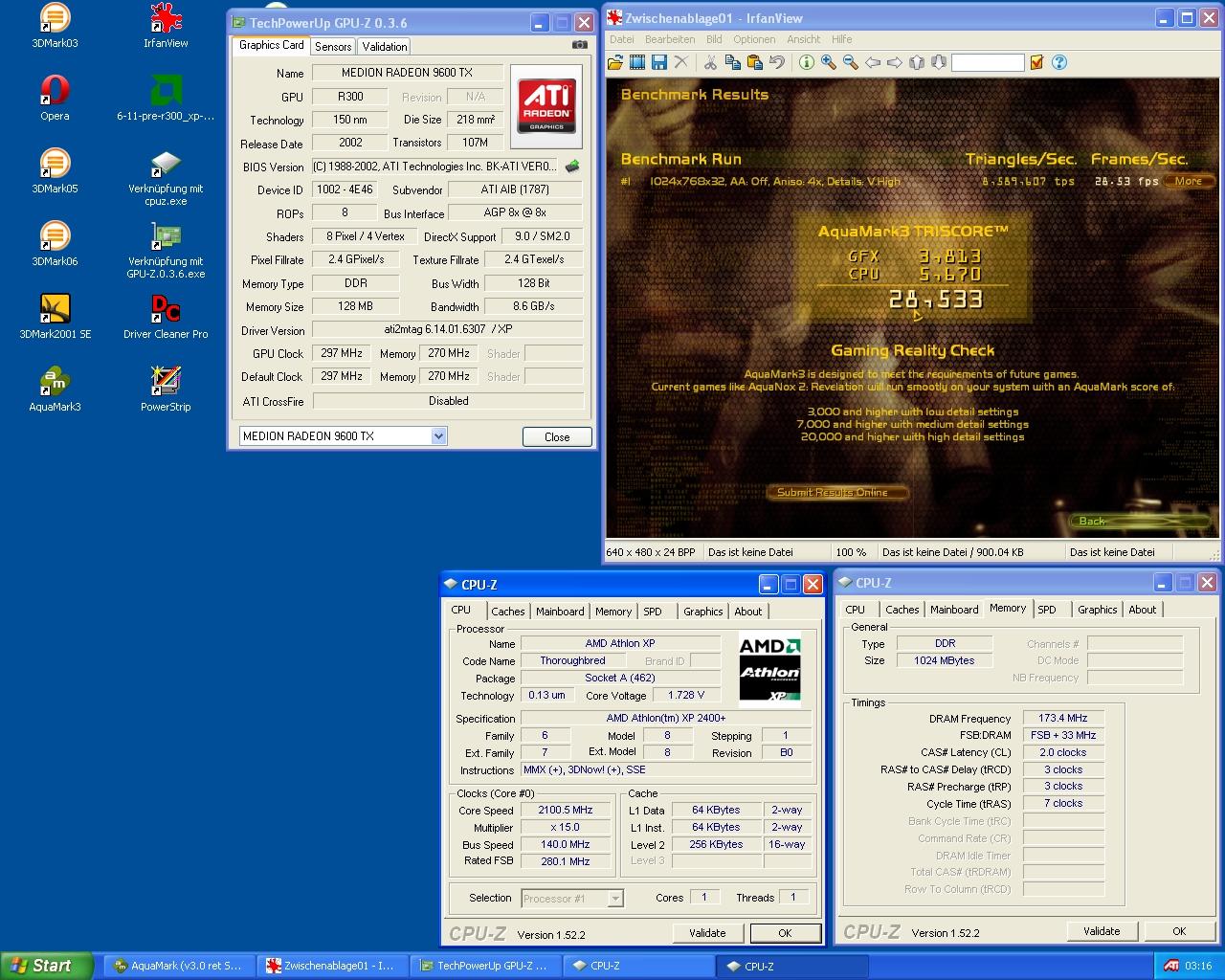Click the Zoom out magnifier icon

[x=851, y=62]
